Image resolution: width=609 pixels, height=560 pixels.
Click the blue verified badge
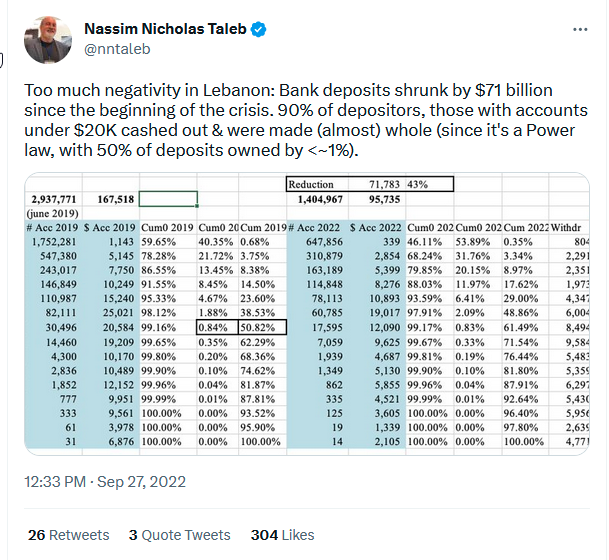(258, 29)
